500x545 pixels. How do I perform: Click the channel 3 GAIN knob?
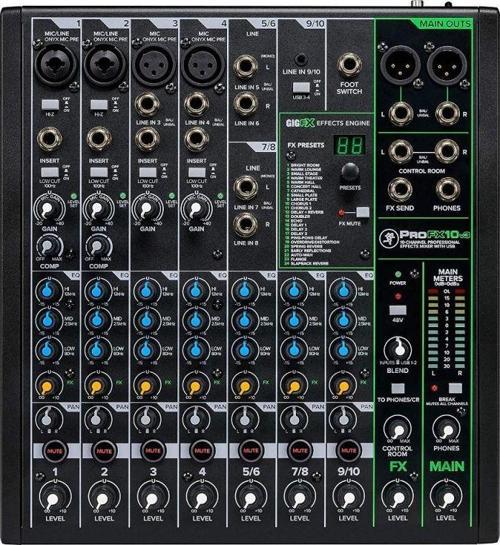[147, 209]
